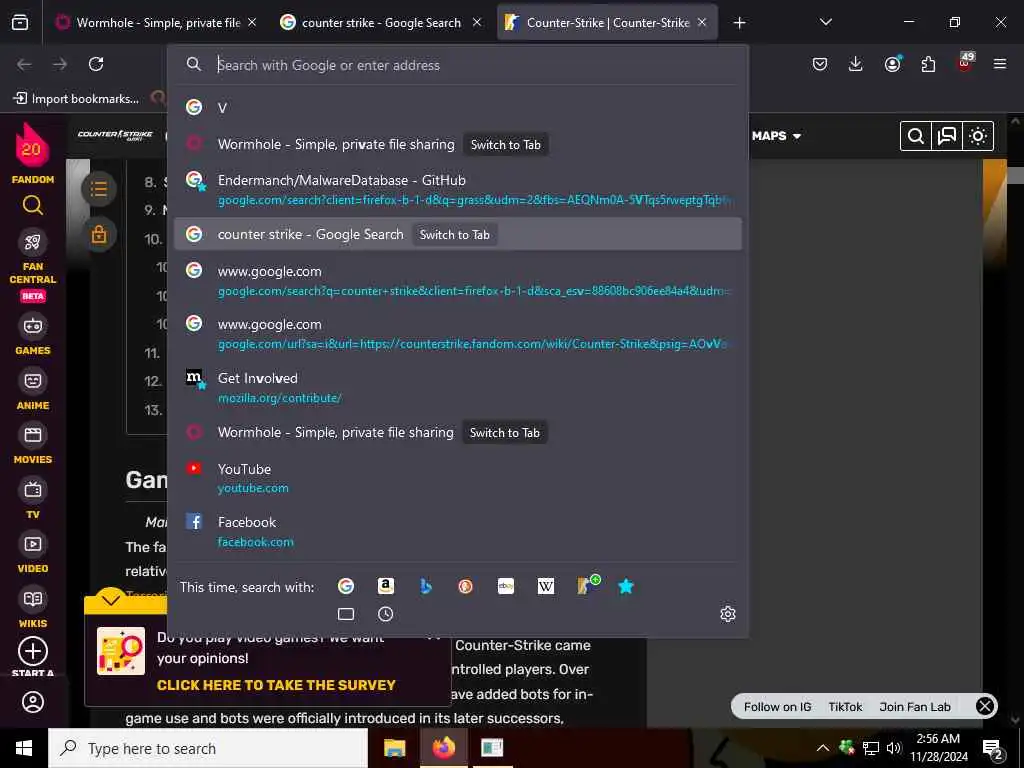Select the 'V' Google search suggestion
The image size is (1024, 768).
[x=457, y=108]
